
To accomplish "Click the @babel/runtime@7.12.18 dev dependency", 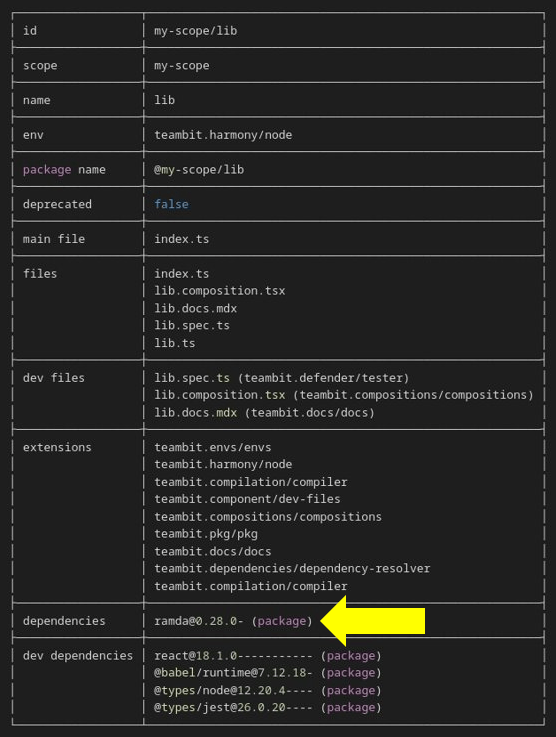I will click(268, 673).
